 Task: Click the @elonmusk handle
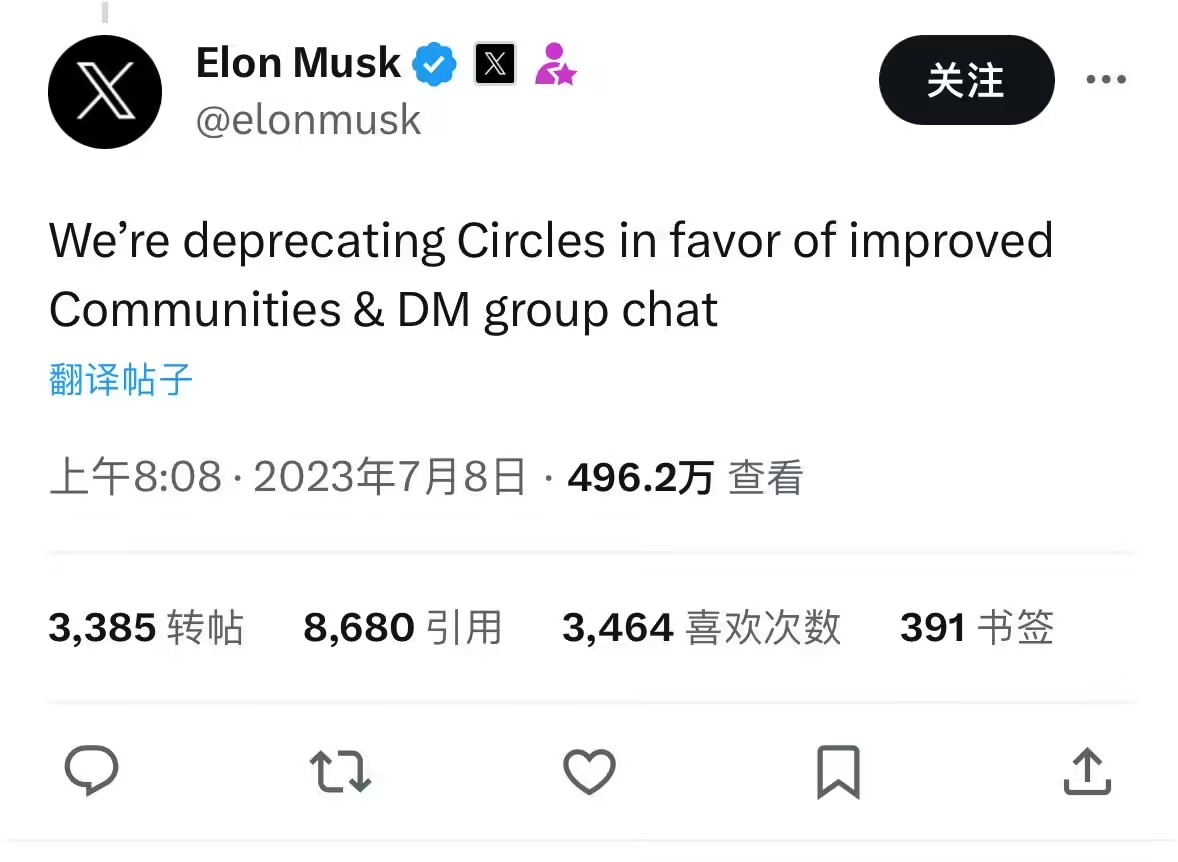click(309, 120)
